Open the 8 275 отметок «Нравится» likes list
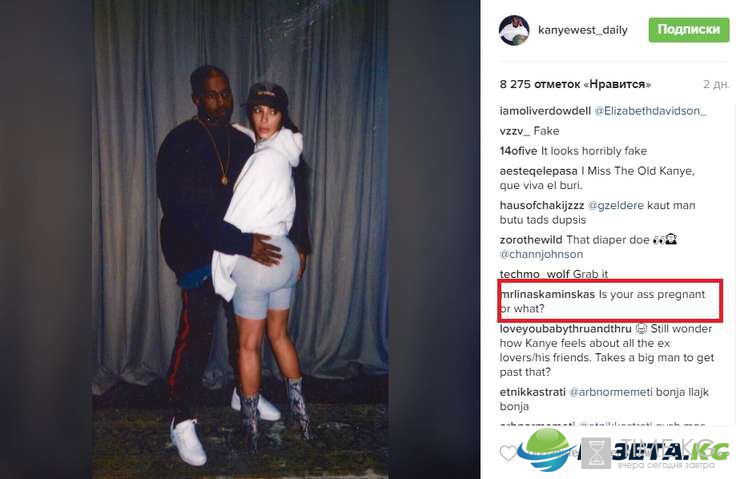Image resolution: width=736 pixels, height=479 pixels. [575, 85]
